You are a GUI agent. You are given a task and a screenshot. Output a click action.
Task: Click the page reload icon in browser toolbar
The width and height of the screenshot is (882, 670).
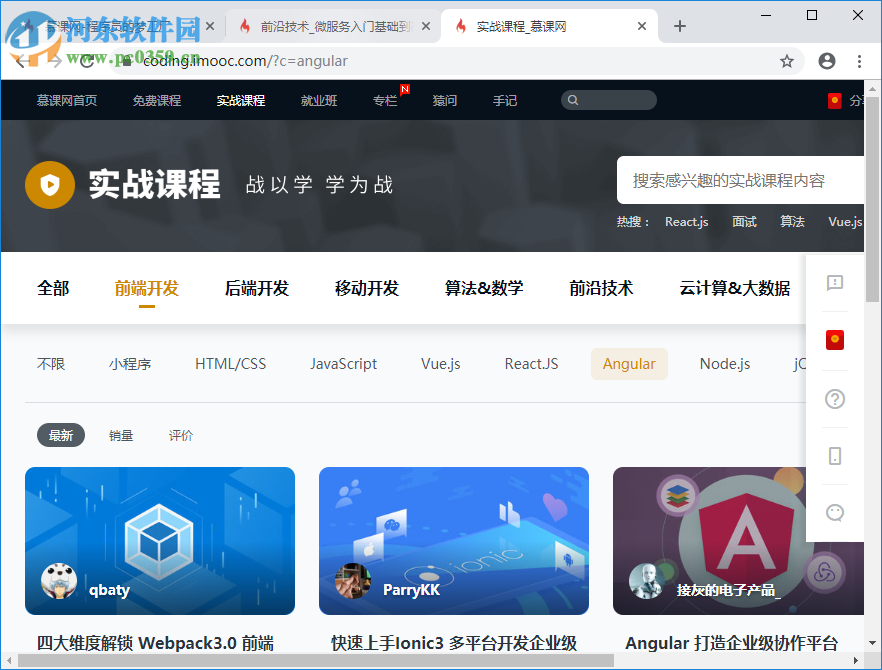(x=85, y=61)
